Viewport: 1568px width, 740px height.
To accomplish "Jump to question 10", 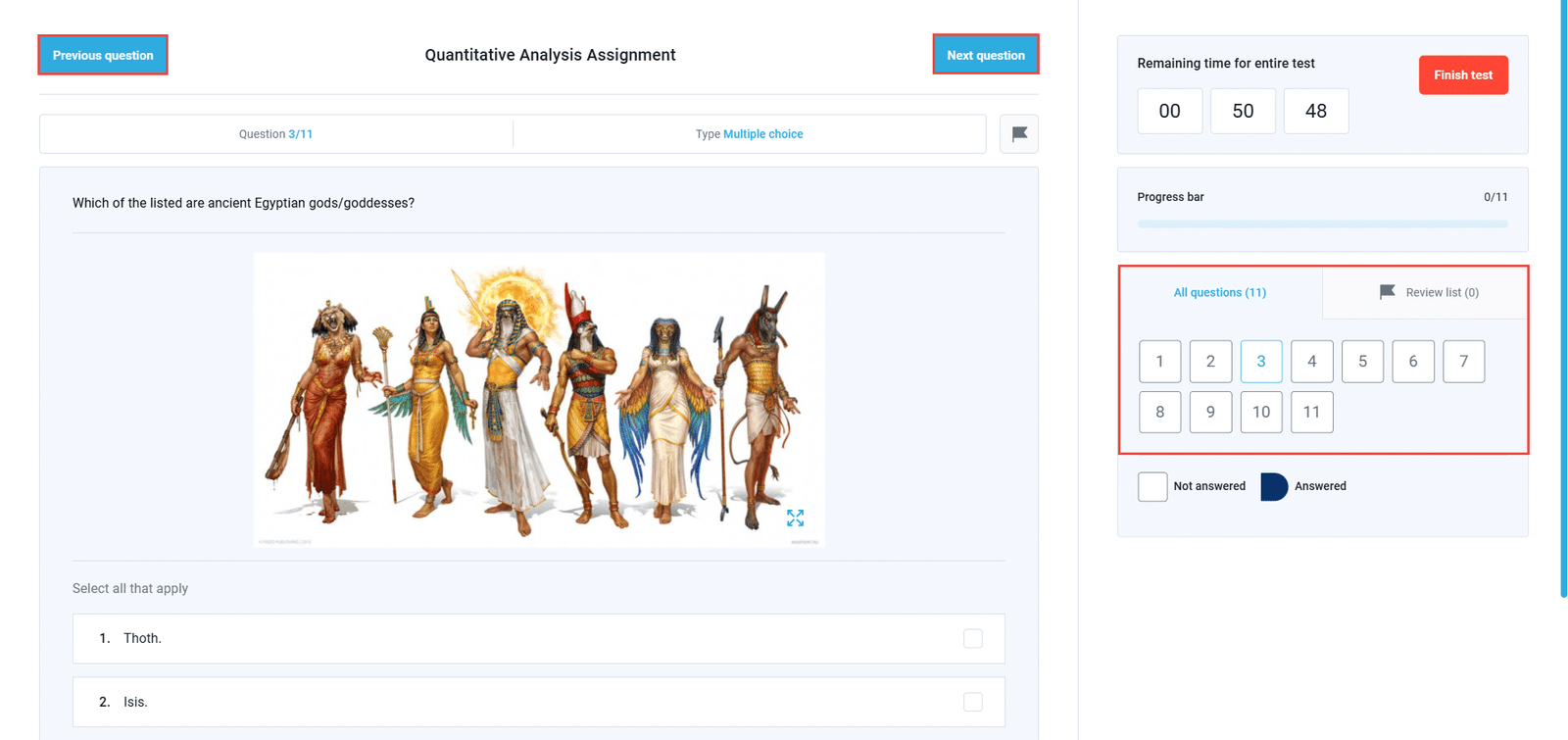I will pyautogui.click(x=1261, y=412).
